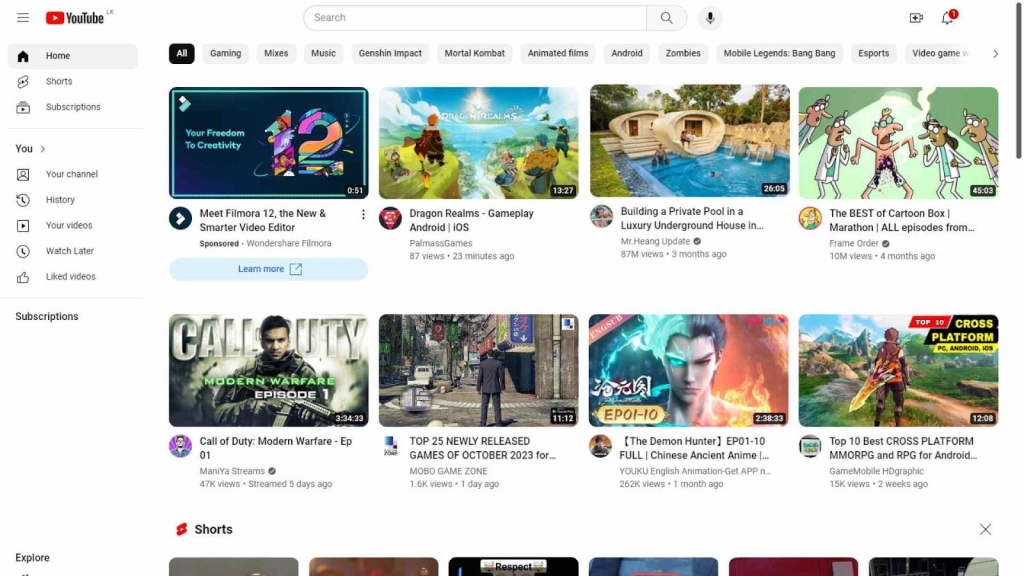Play the Dragon Realms thumbnail
The image size is (1024, 576).
(479, 143)
